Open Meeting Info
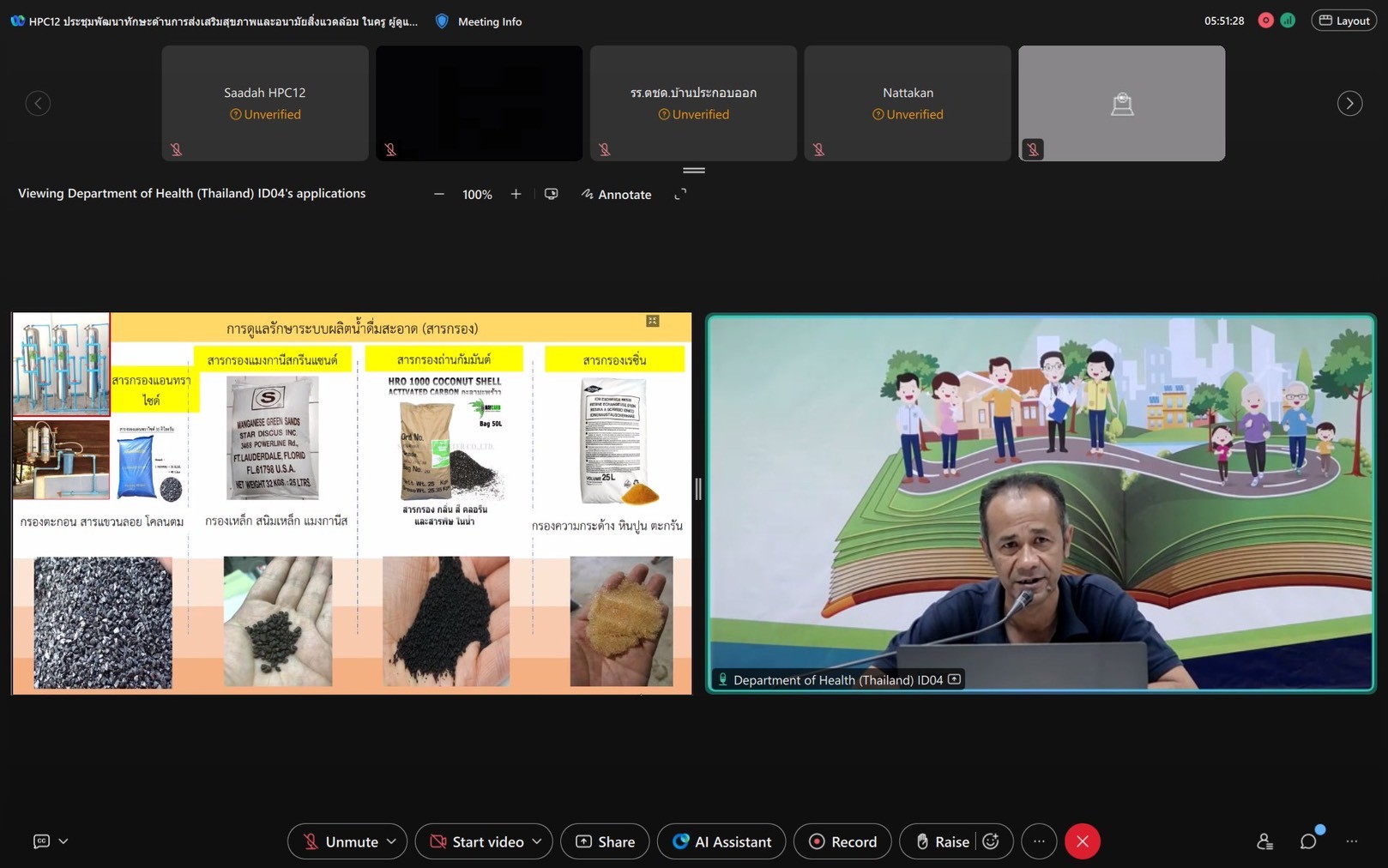This screenshot has width=1388, height=868. pyautogui.click(x=479, y=21)
